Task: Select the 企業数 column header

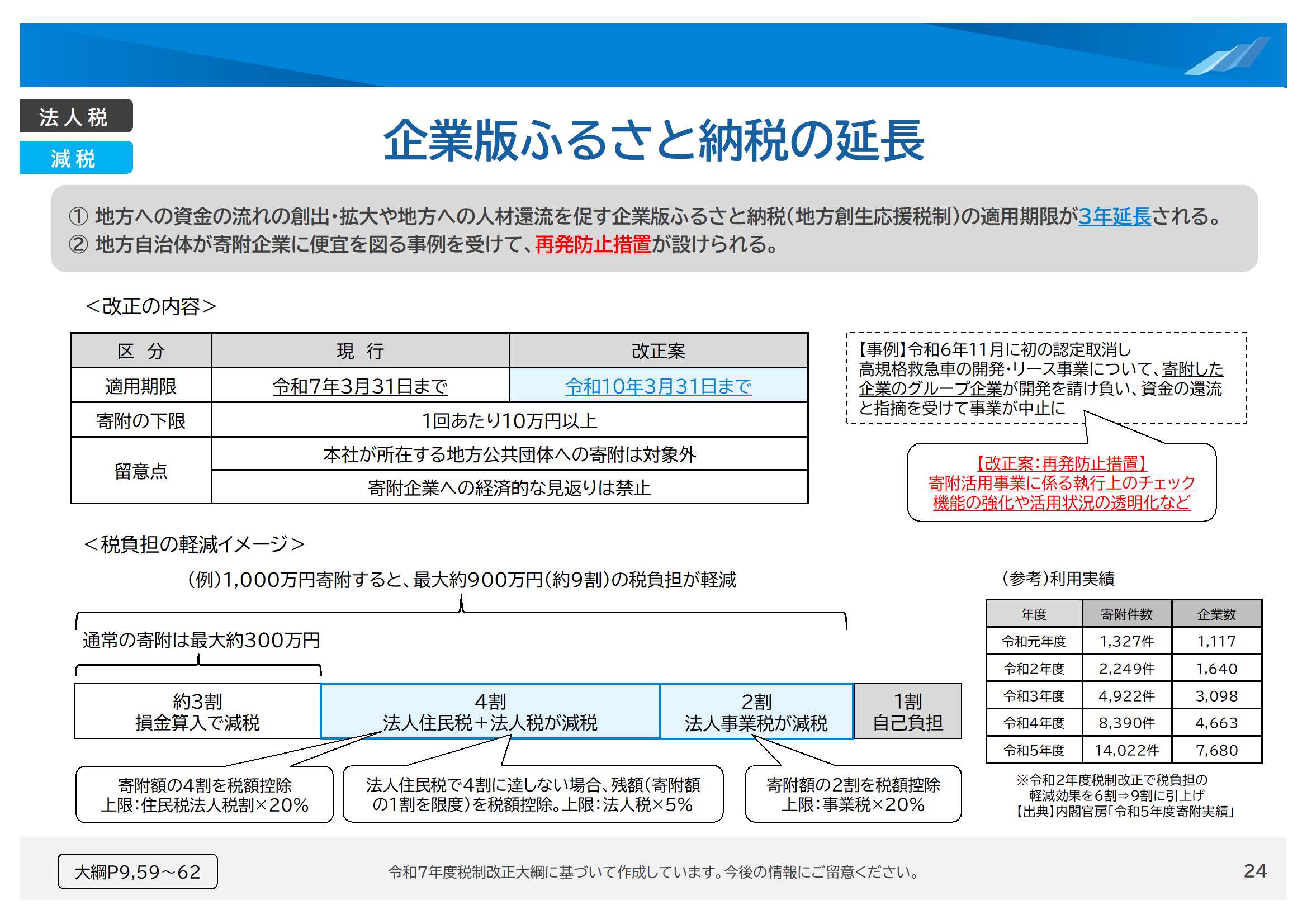Action: (x=1216, y=614)
